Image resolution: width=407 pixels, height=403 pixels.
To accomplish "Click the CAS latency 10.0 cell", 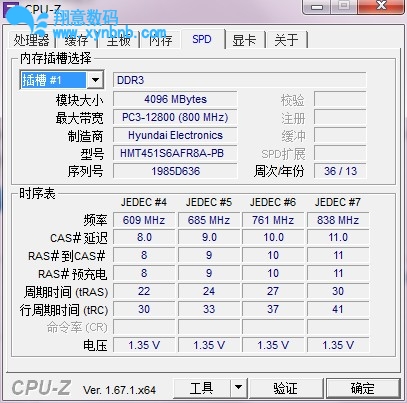I will click(273, 237).
